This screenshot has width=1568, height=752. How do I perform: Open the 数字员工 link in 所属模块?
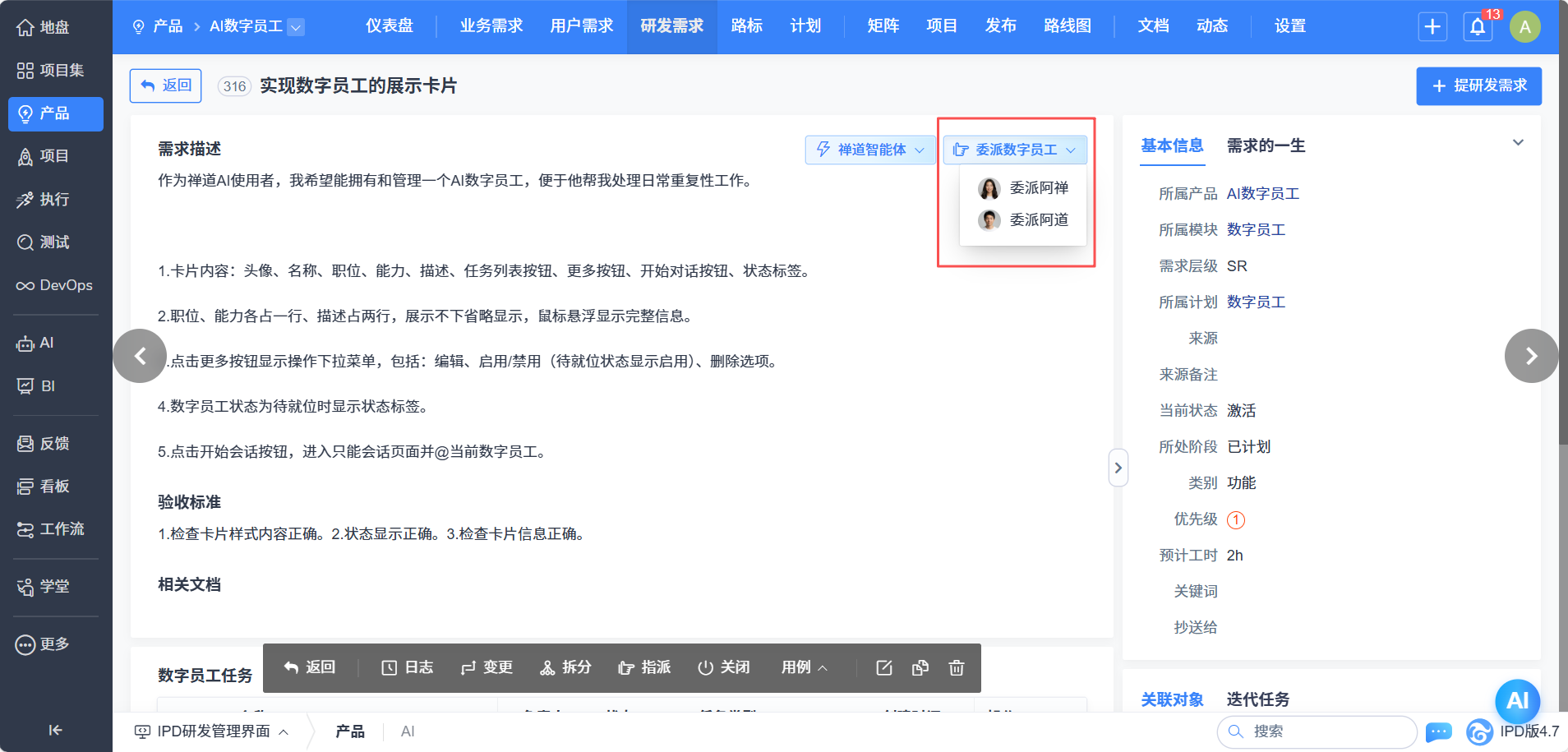pos(1256,230)
